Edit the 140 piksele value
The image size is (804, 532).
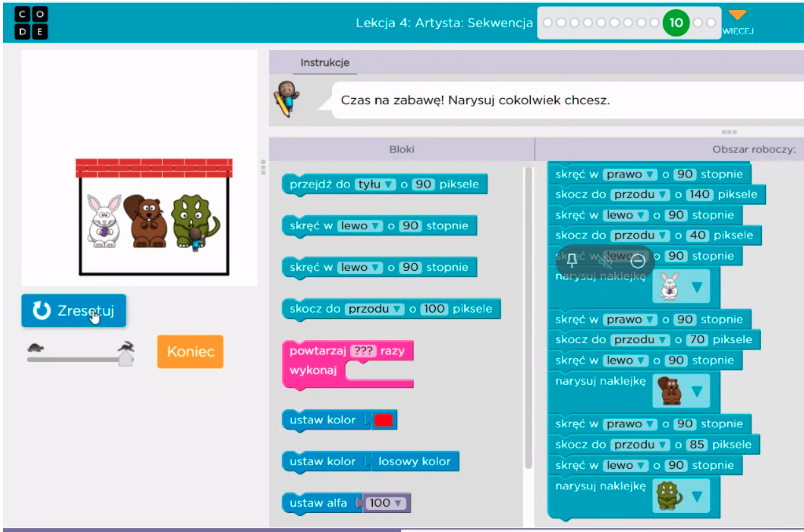click(x=699, y=195)
